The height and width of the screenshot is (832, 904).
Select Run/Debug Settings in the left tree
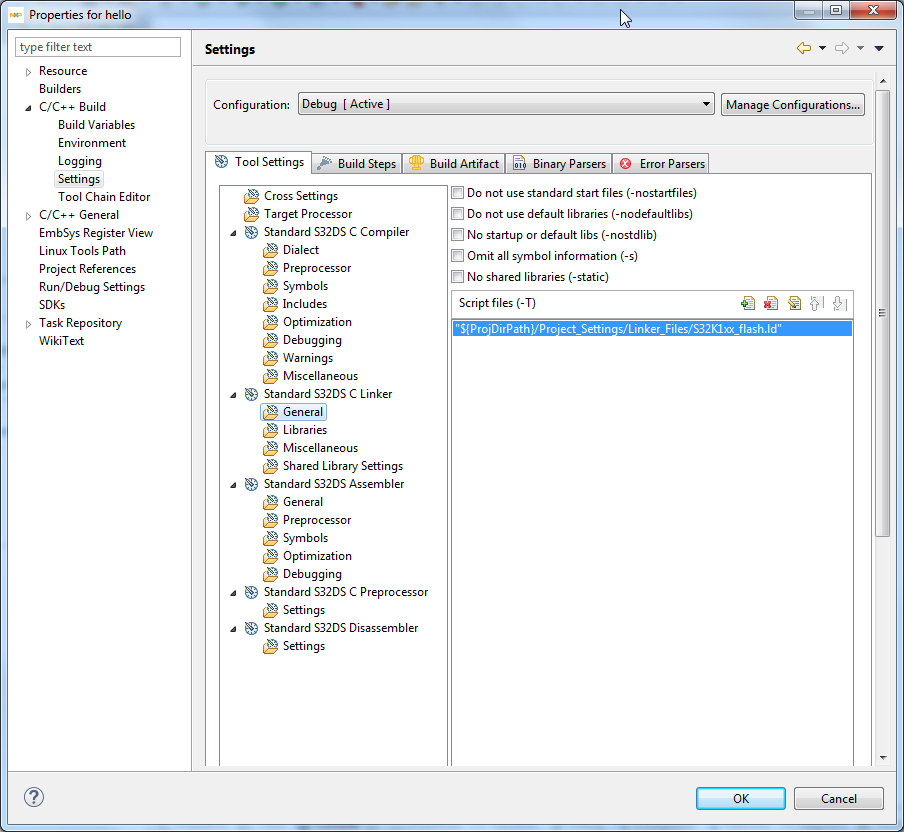tap(92, 287)
